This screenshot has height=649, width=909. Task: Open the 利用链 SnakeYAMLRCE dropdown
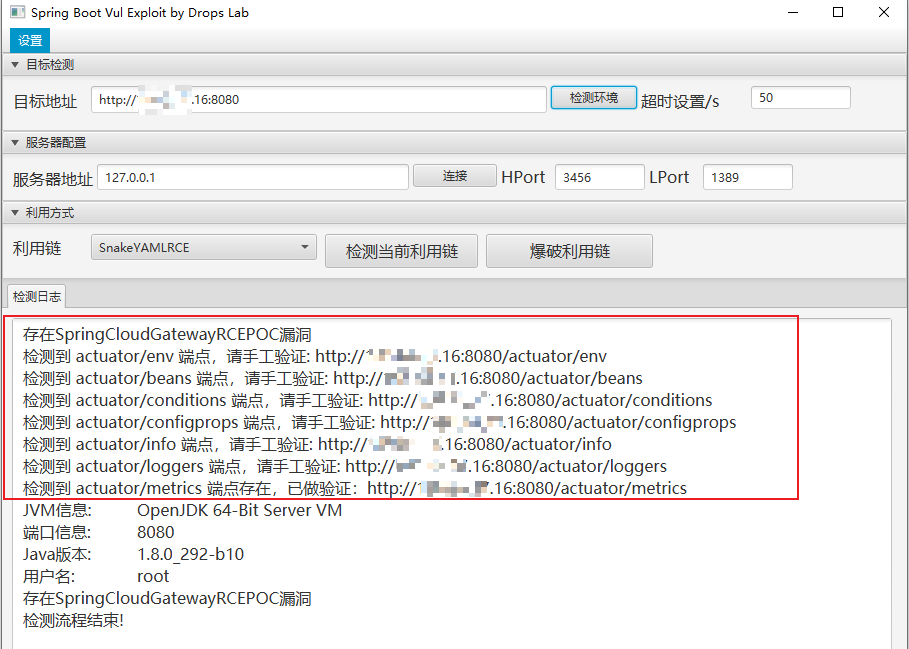click(x=203, y=247)
